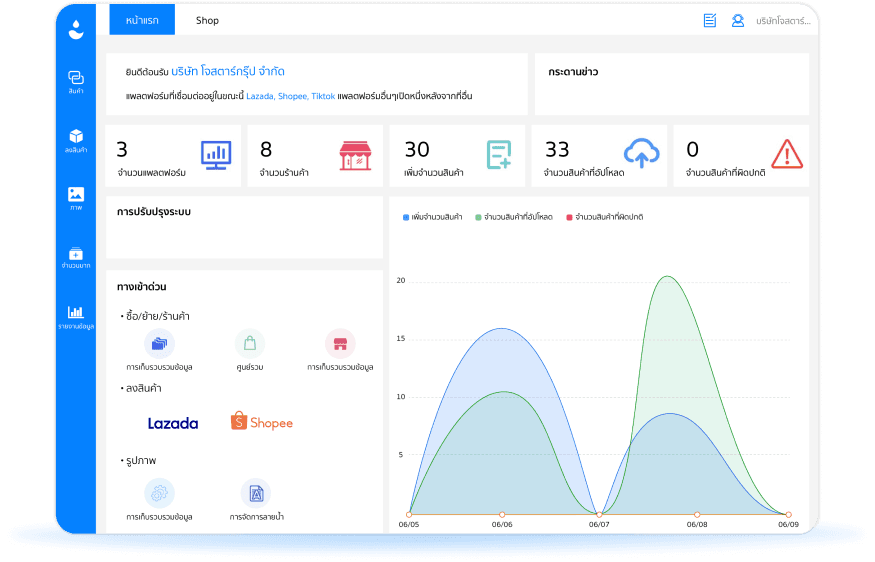Open the การจัดการลายน้ำ watermark icon
Screen dimensions: 875x562
(x=256, y=493)
